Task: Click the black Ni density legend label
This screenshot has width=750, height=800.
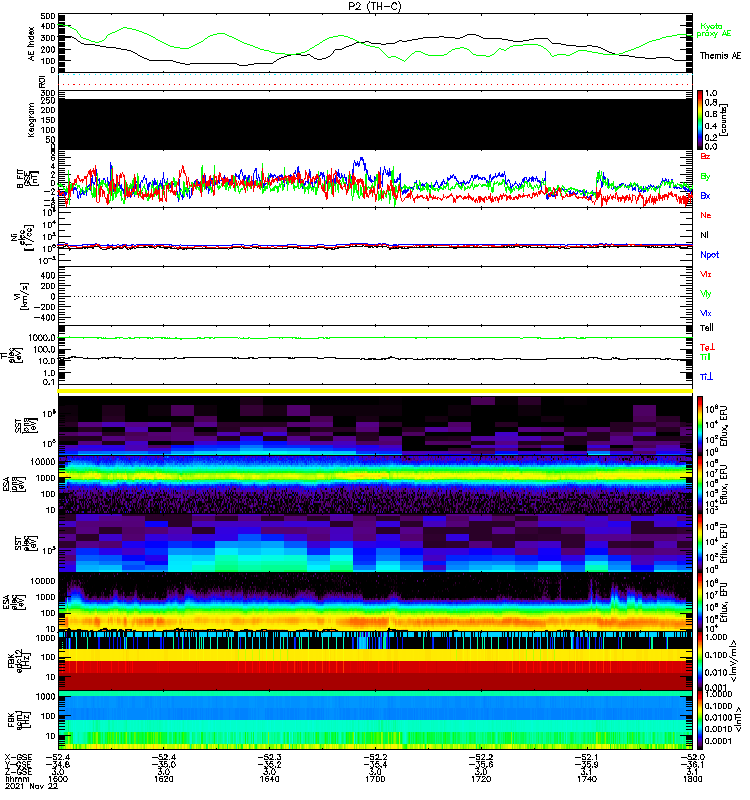Action: tap(705, 235)
